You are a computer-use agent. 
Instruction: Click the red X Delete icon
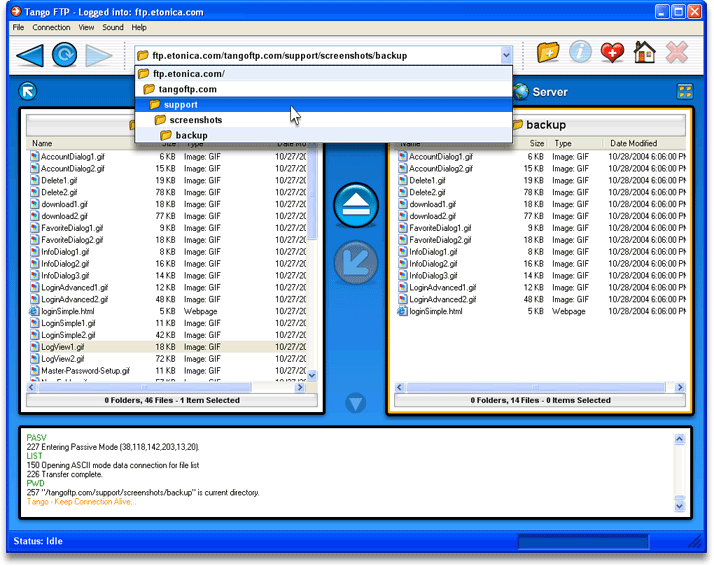tap(677, 52)
